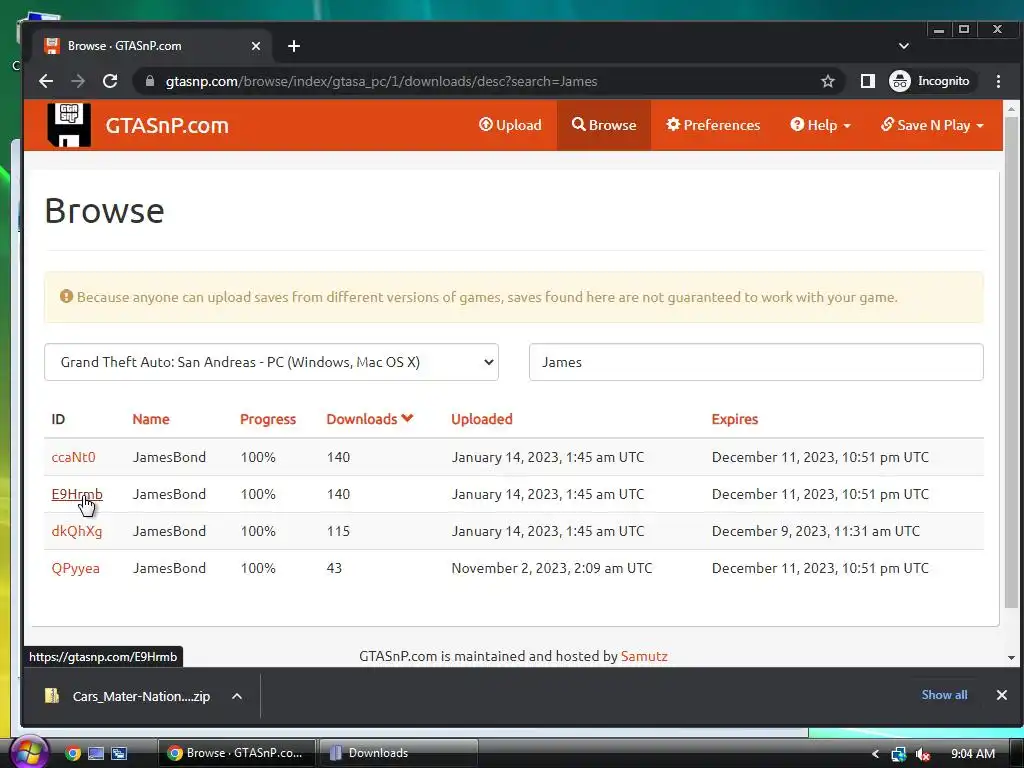Open the Upload page
The width and height of the screenshot is (1024, 768).
click(511, 125)
